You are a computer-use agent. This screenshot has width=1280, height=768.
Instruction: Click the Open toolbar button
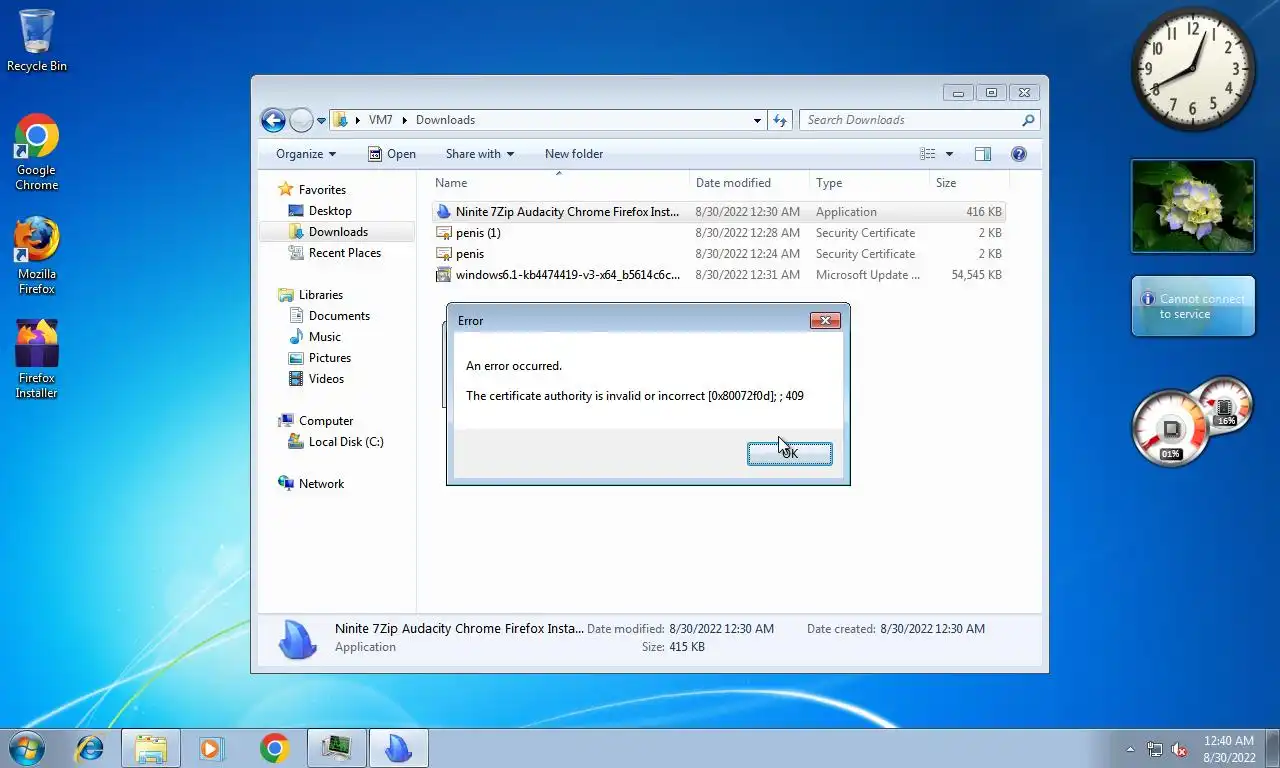pyautogui.click(x=392, y=154)
